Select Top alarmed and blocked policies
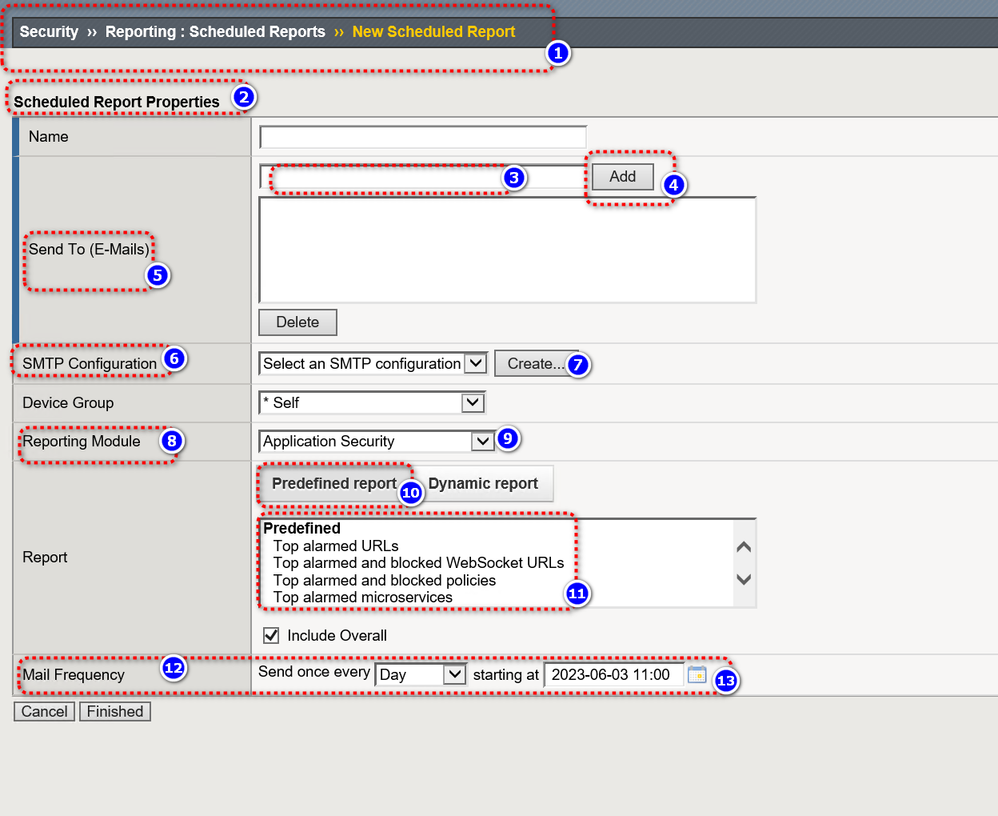This screenshot has height=816, width=998. coord(384,580)
